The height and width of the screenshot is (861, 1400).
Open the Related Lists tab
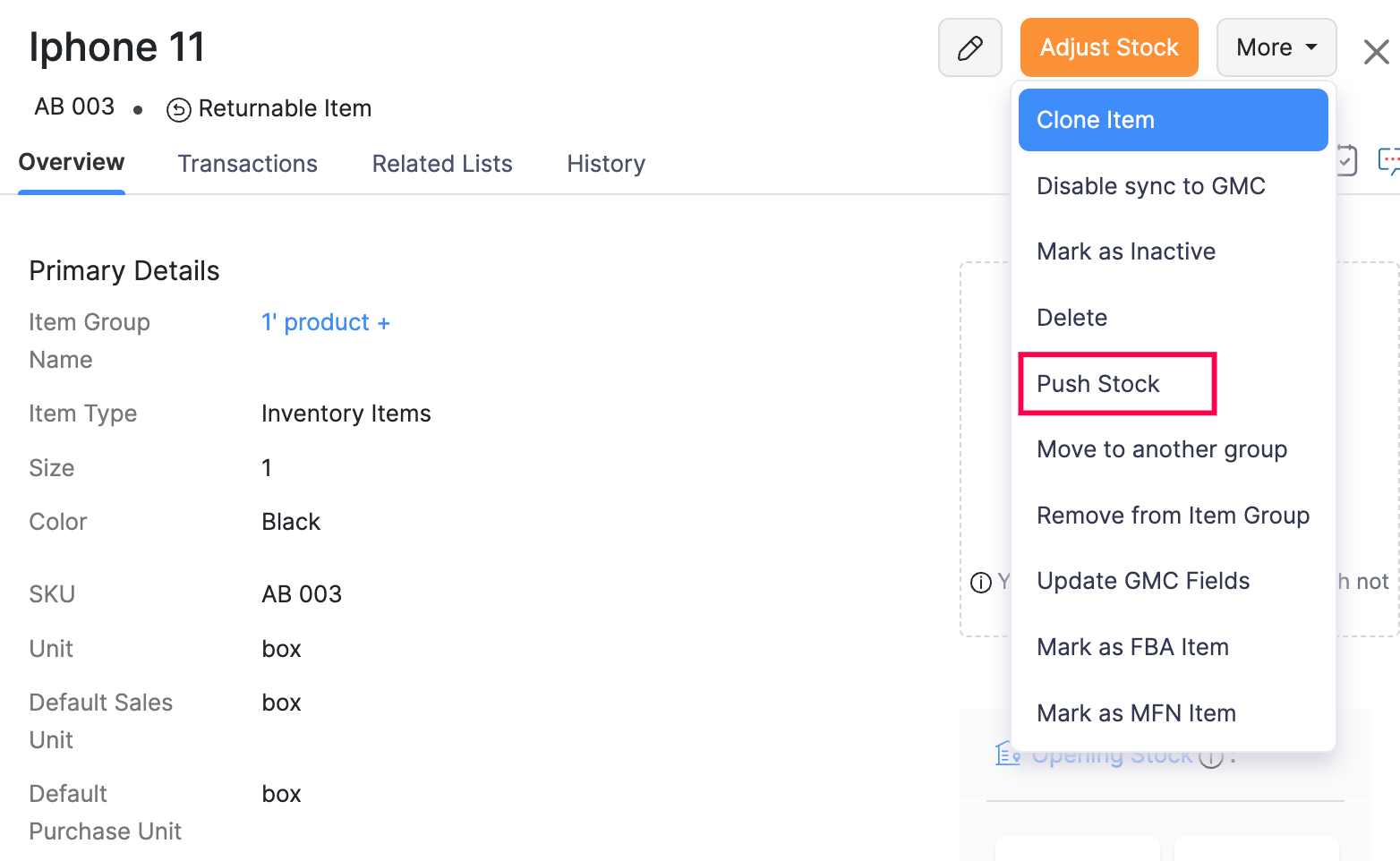[x=441, y=164]
